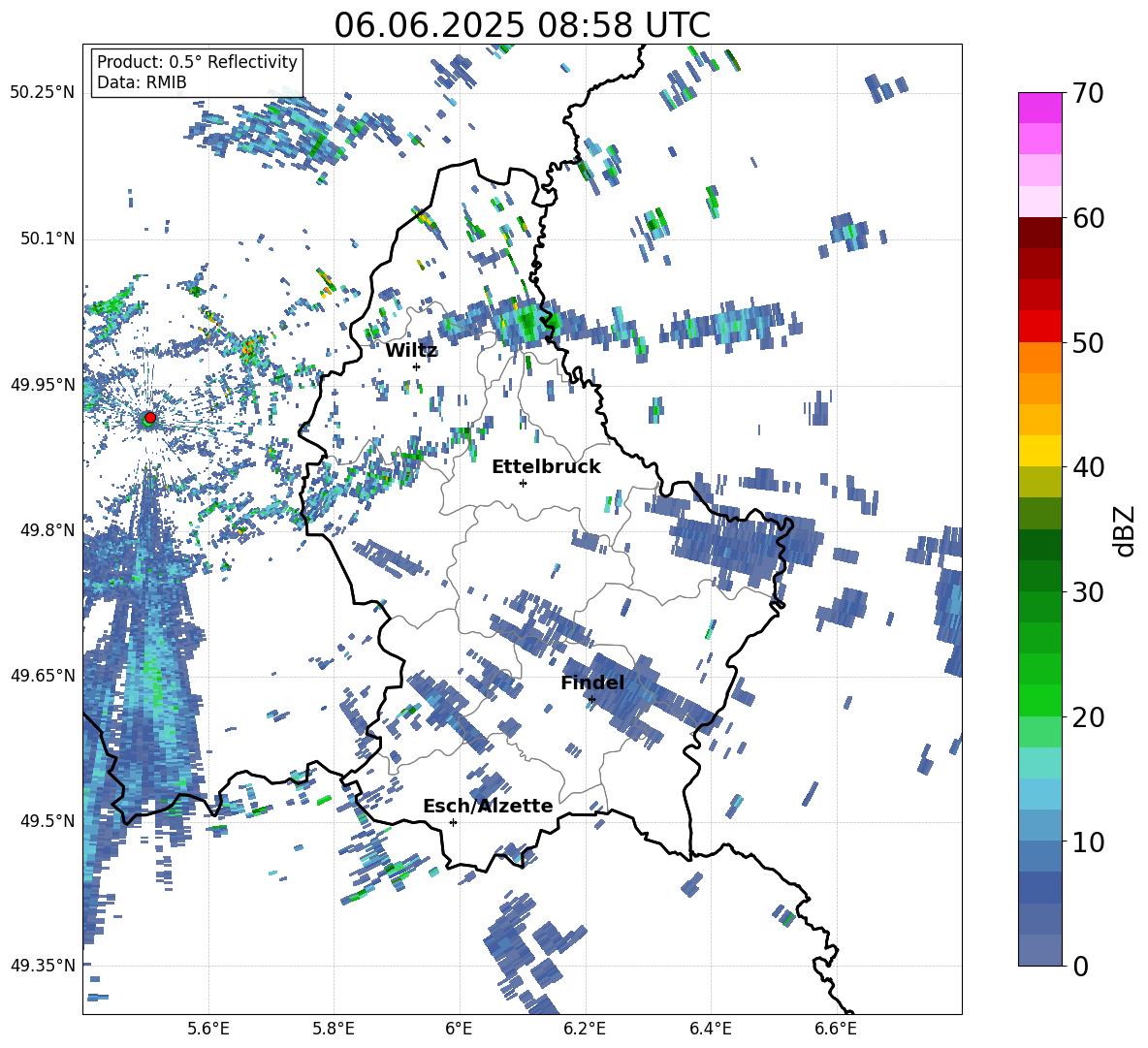This screenshot has height=1048, width=1148.
Task: Click the colorbar tick value 30
Action: pyautogui.click(x=1088, y=591)
